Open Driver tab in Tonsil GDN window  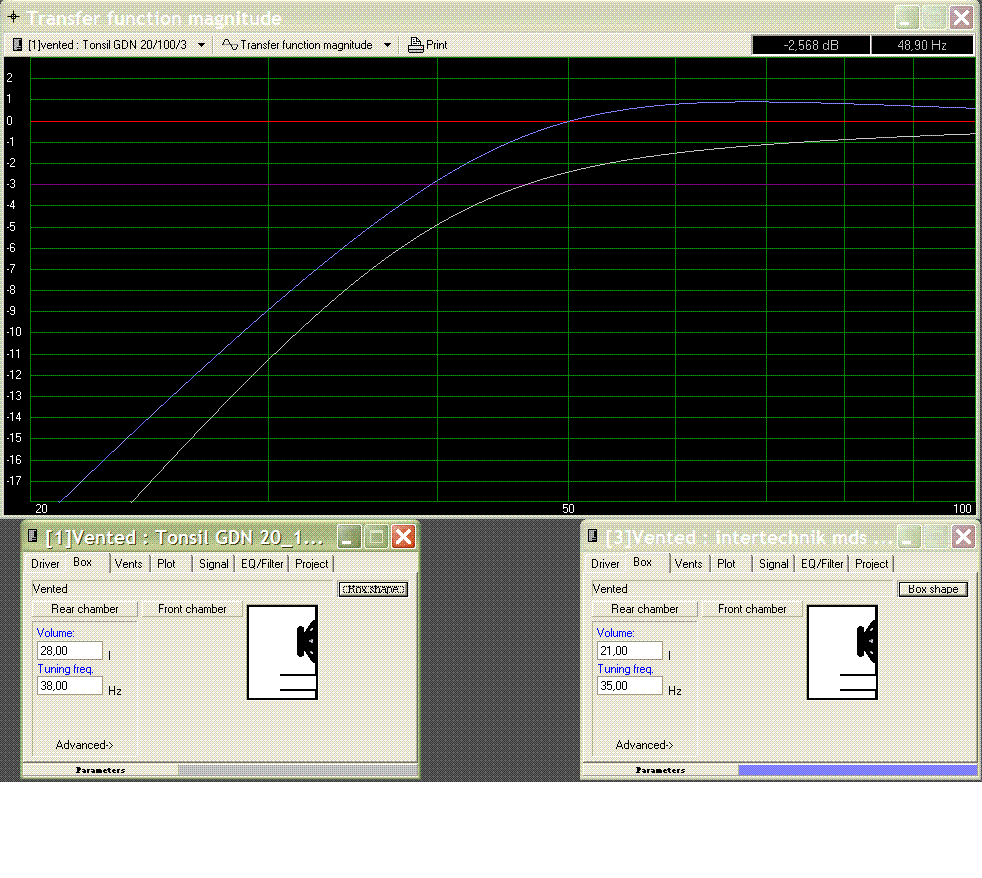point(45,564)
